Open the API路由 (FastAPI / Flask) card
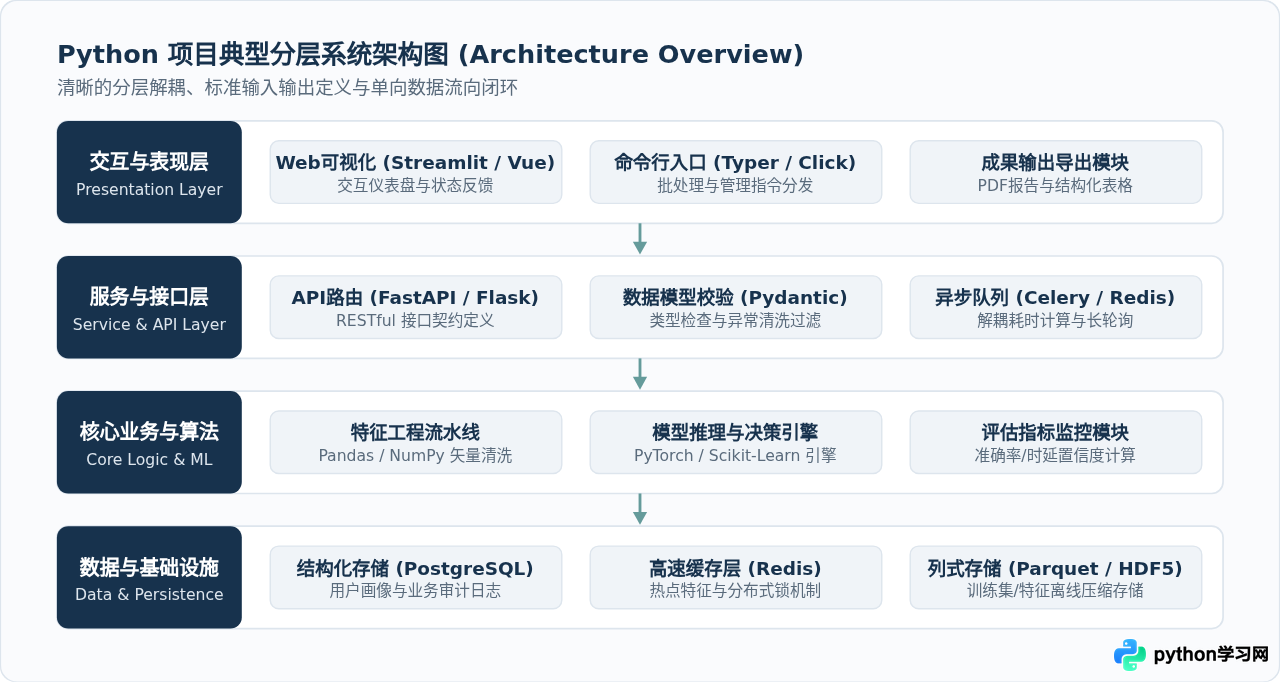This screenshot has height=683, width=1280. pos(416,307)
